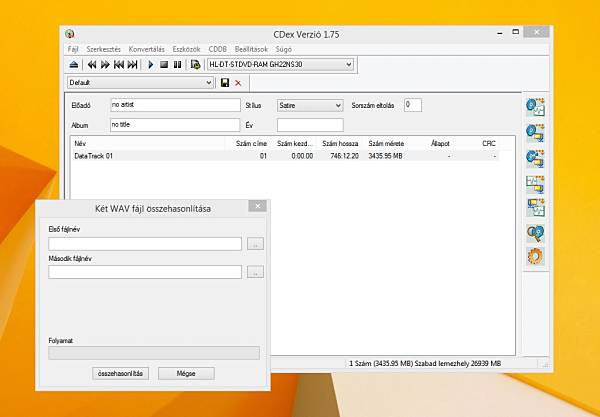
Task: Click the Második fájlnév input field
Action: pyautogui.click(x=145, y=272)
